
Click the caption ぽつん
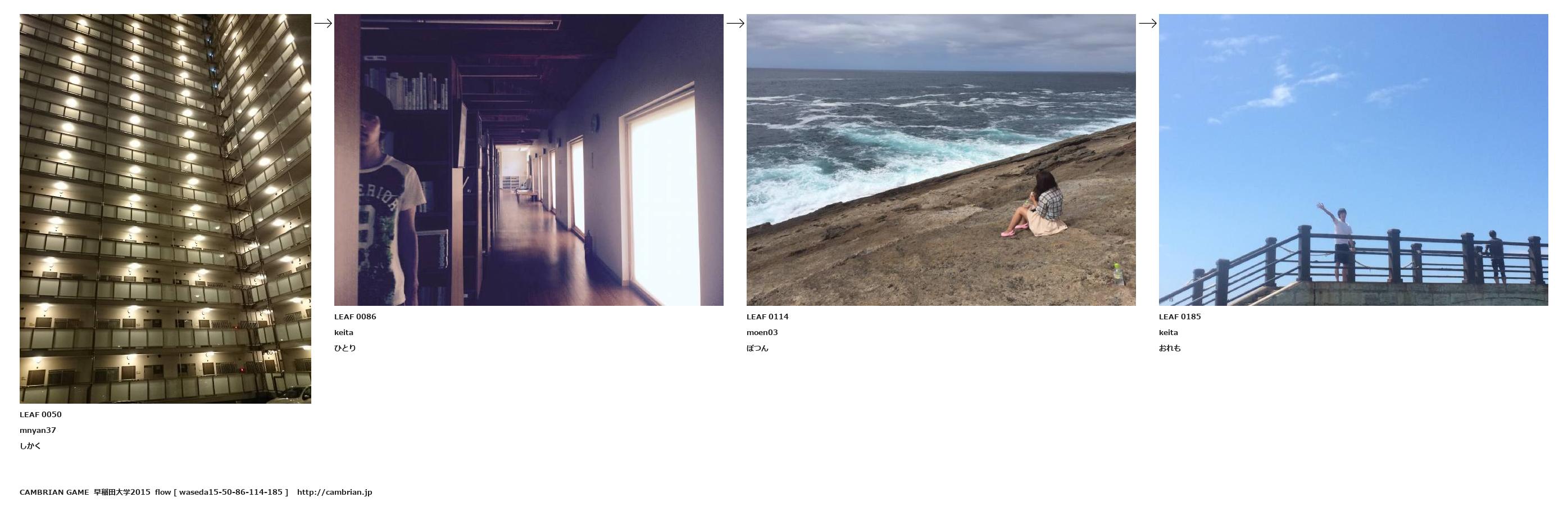[x=757, y=348]
